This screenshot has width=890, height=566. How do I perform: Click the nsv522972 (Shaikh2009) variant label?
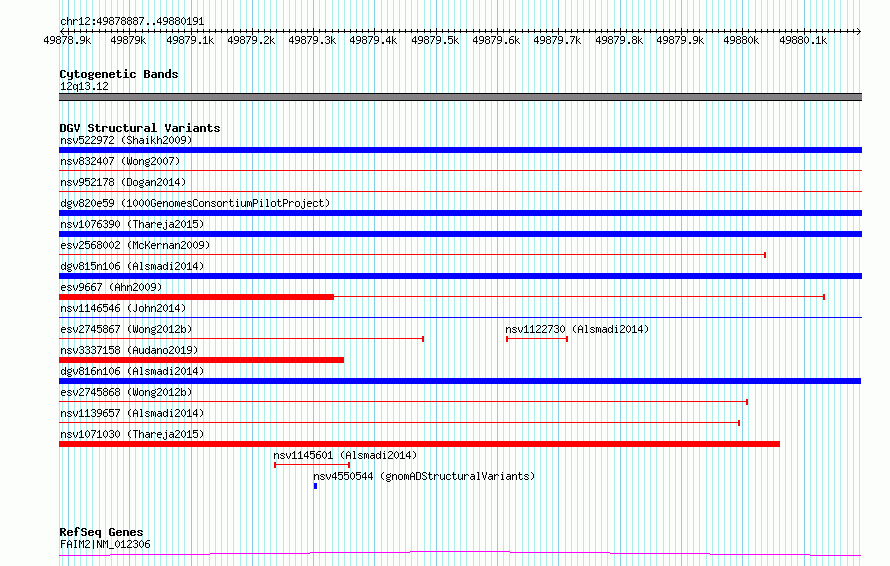(x=126, y=140)
